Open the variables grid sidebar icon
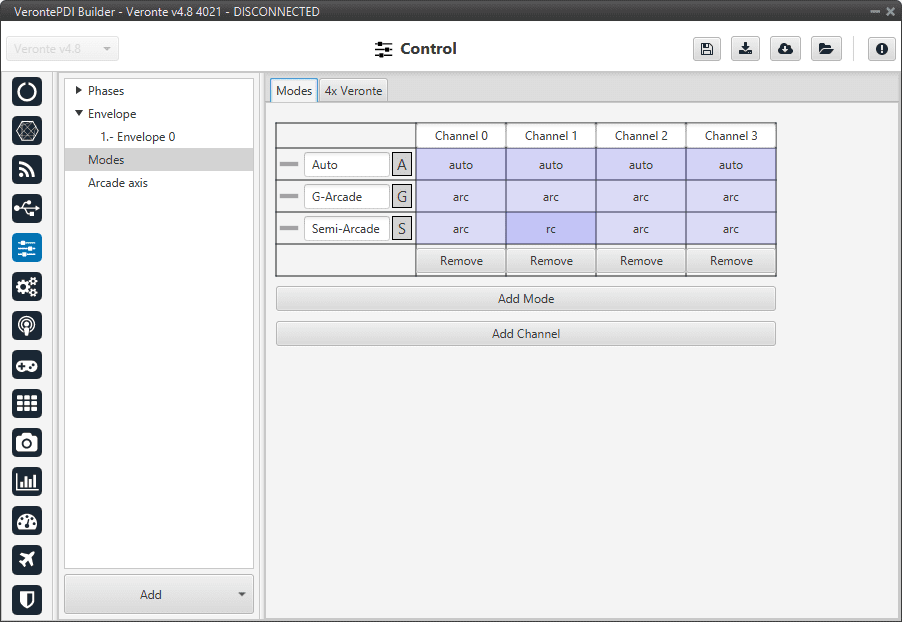This screenshot has width=902, height=622. click(x=26, y=403)
